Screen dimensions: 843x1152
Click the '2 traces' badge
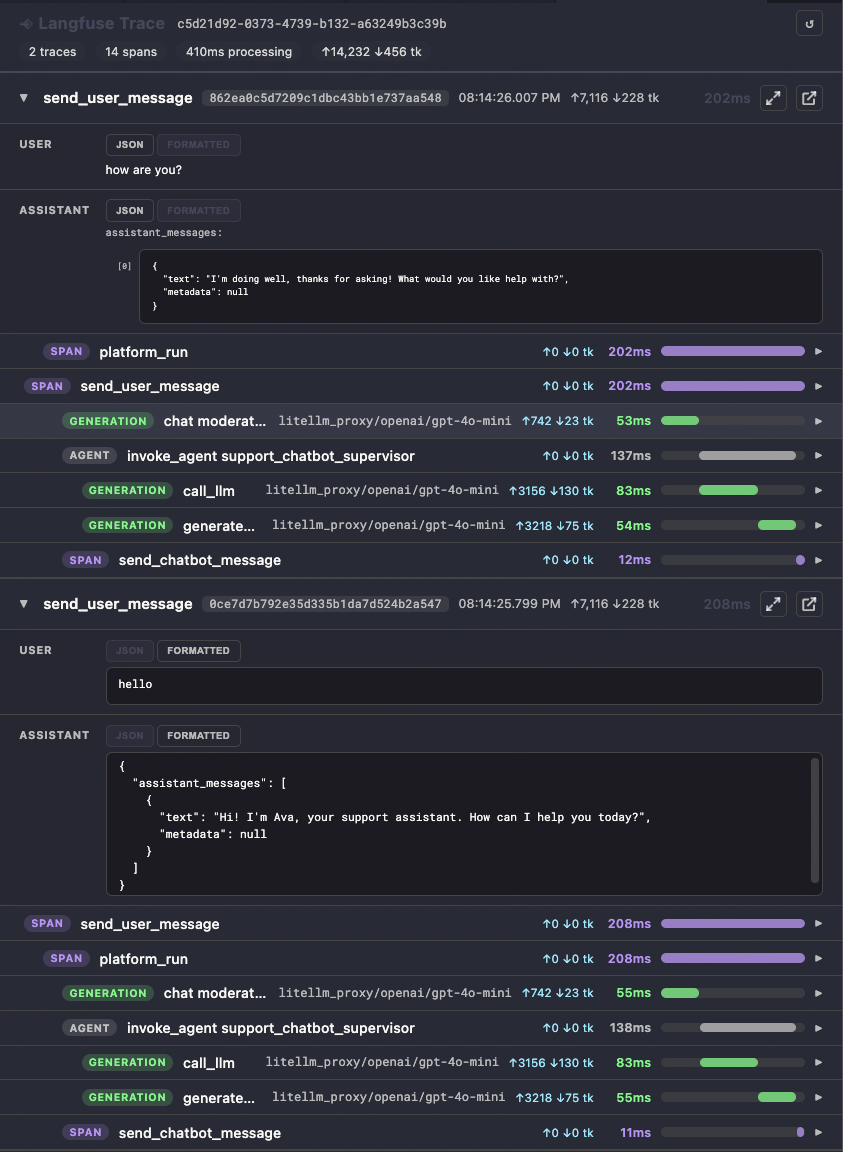[52, 51]
